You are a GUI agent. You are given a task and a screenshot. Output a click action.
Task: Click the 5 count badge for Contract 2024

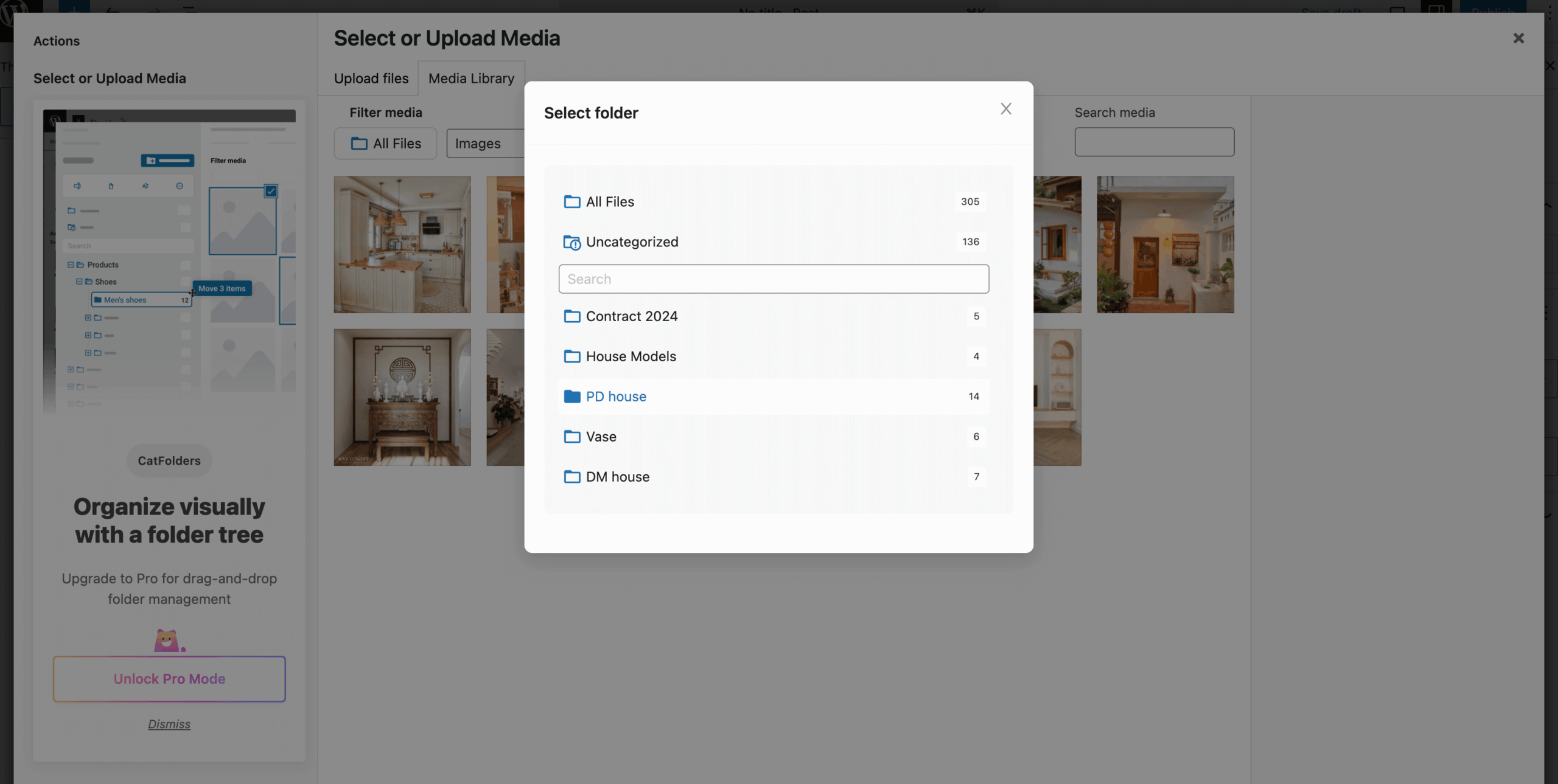(x=976, y=316)
